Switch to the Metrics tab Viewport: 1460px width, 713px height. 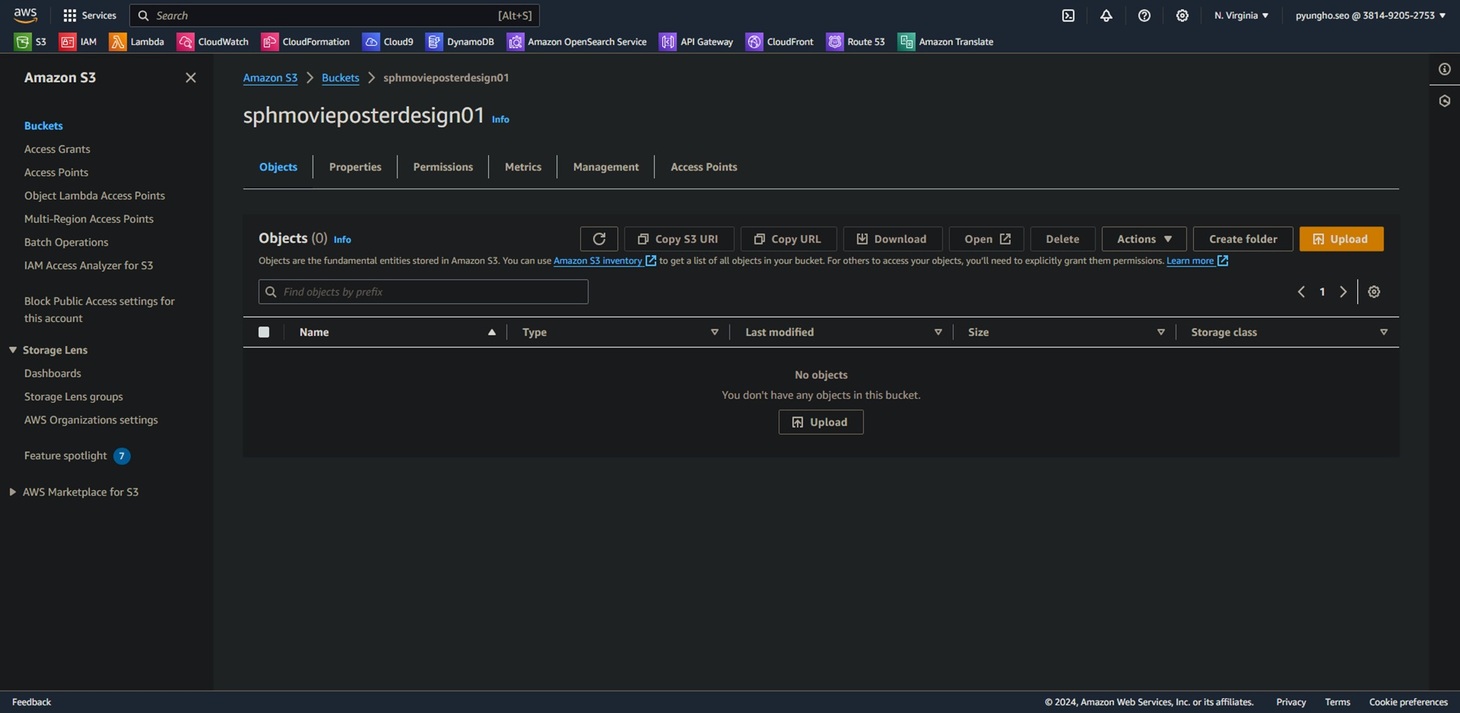523,167
